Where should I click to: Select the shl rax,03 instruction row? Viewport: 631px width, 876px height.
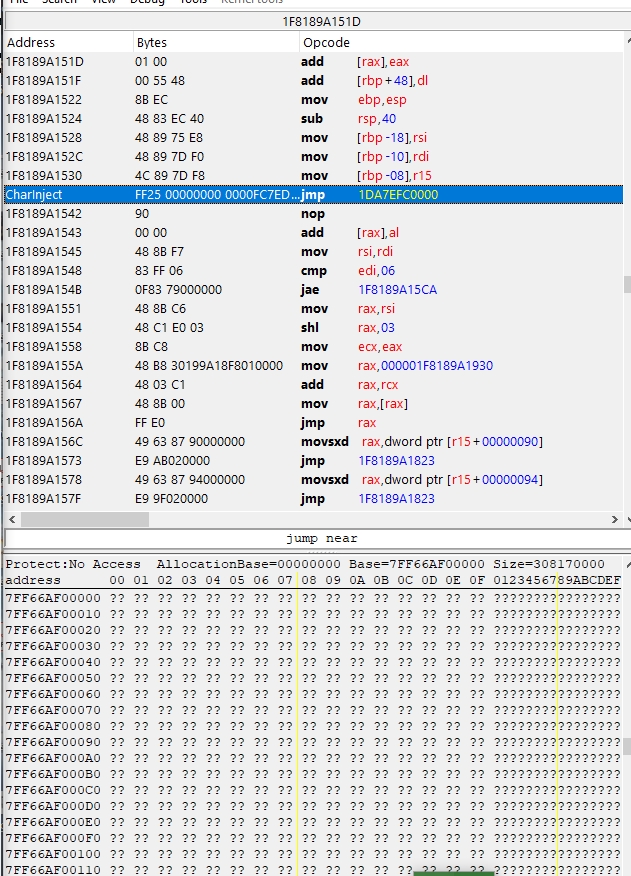tap(312, 328)
